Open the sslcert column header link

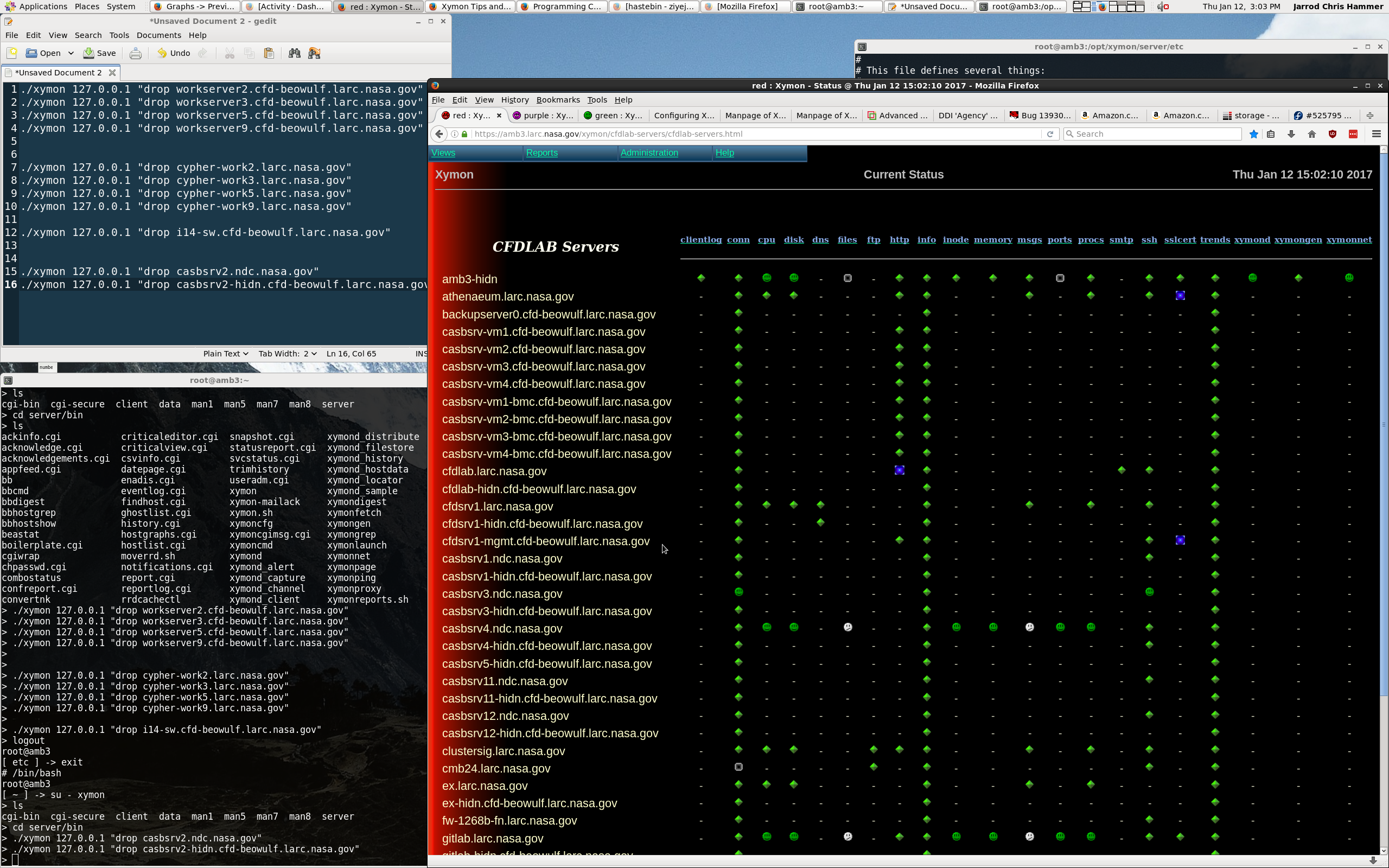click(x=1180, y=240)
